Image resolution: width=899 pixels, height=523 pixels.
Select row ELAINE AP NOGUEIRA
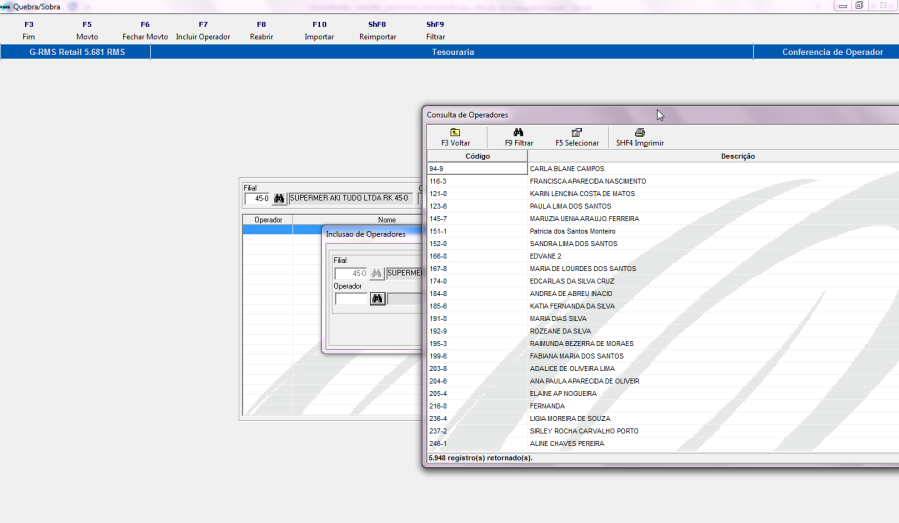coord(663,393)
